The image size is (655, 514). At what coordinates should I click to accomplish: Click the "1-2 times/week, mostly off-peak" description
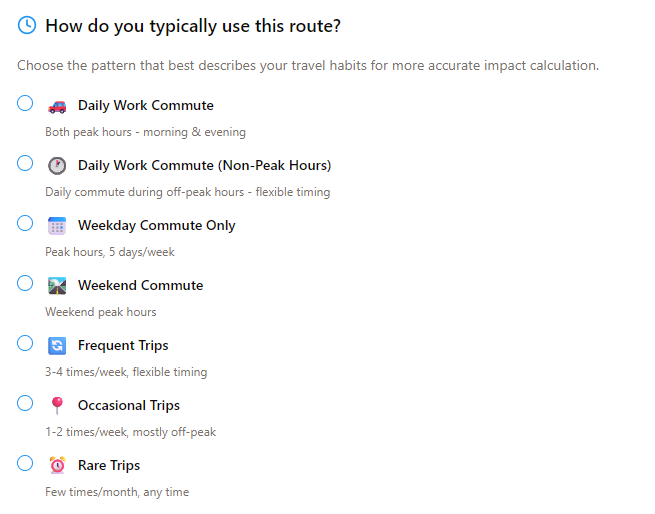[130, 432]
